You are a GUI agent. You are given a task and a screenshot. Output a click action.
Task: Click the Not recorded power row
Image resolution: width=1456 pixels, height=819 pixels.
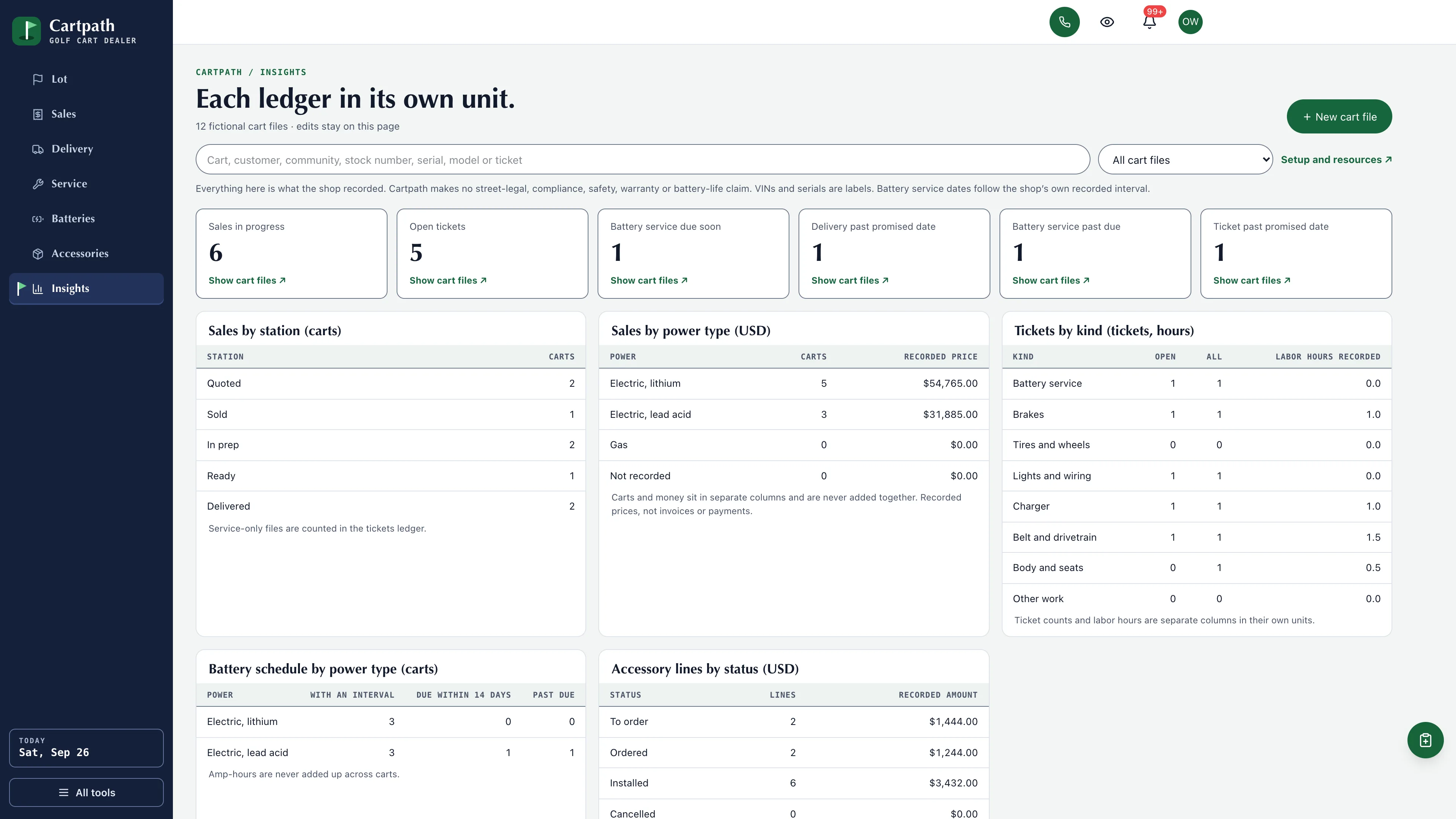tap(794, 476)
